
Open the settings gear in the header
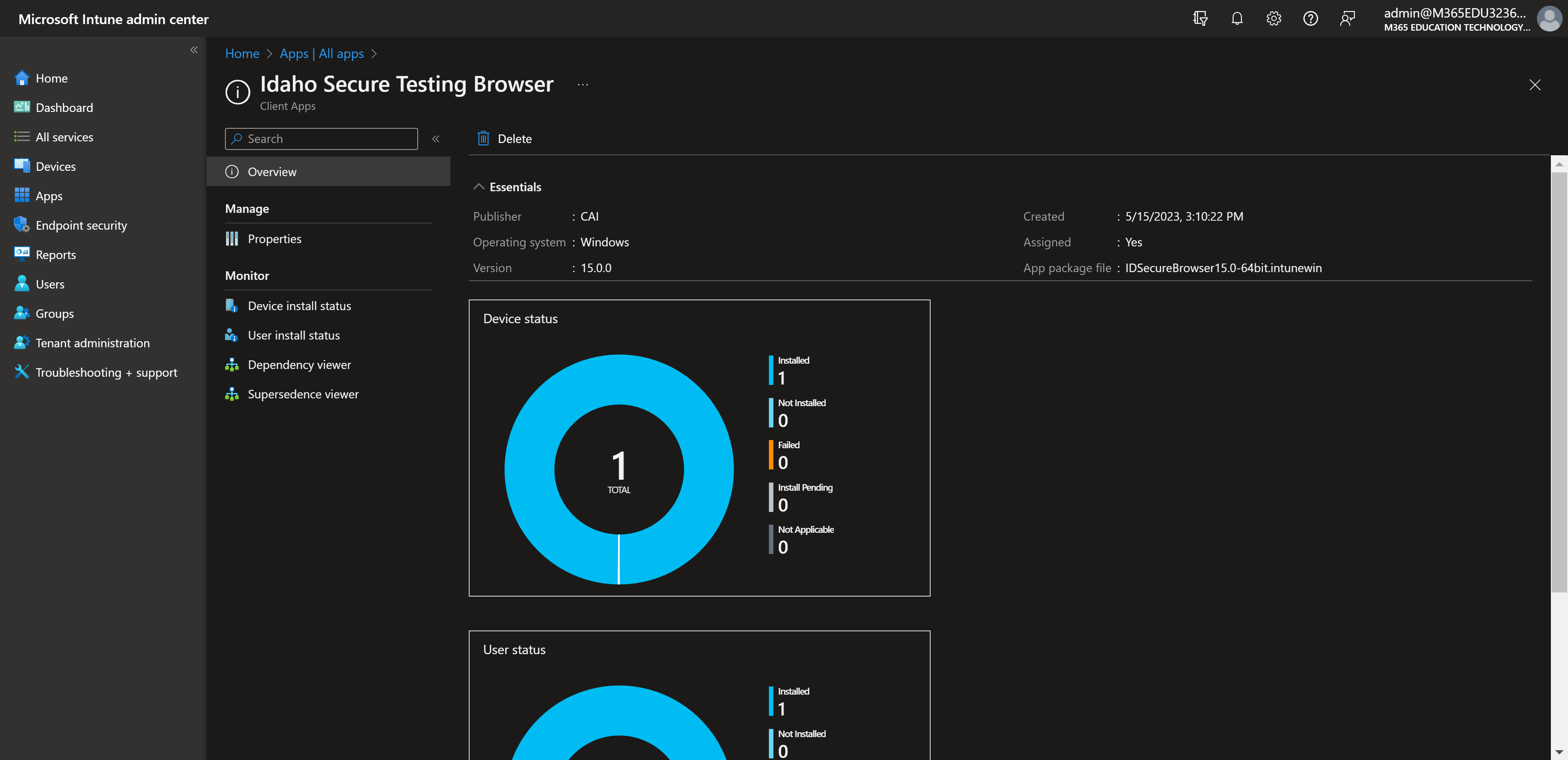coord(1274,18)
